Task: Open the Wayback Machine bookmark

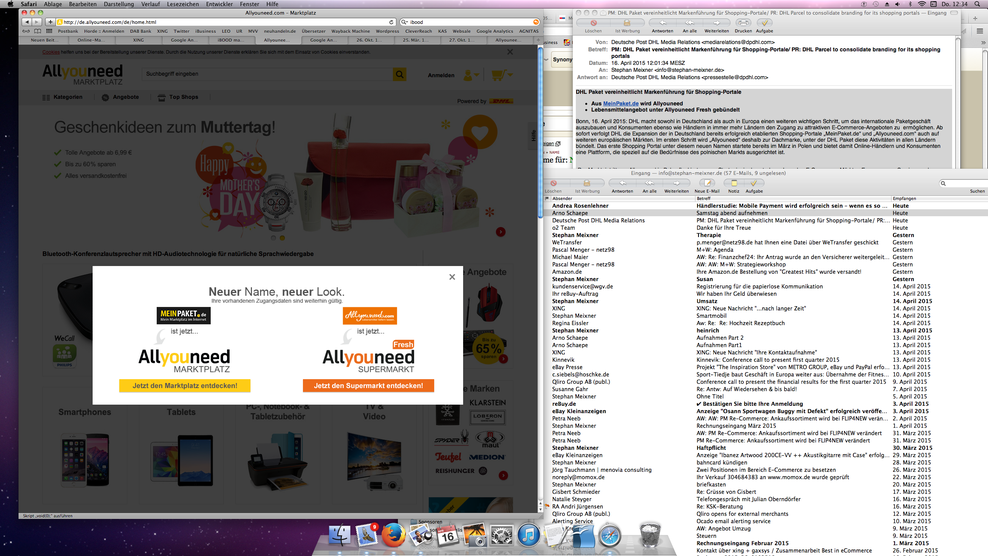Action: 350,31
